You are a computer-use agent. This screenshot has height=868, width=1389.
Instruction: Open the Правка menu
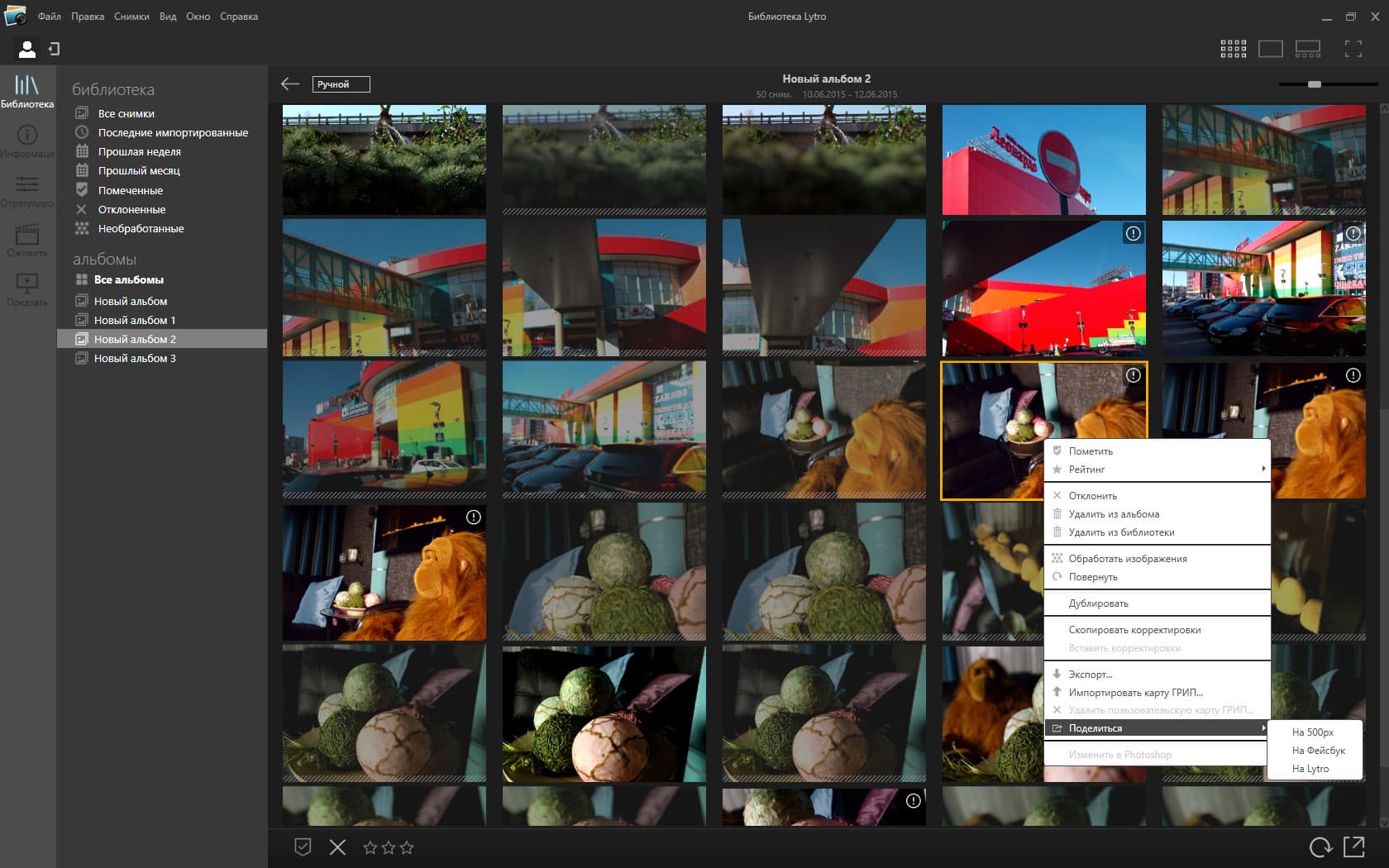(87, 17)
